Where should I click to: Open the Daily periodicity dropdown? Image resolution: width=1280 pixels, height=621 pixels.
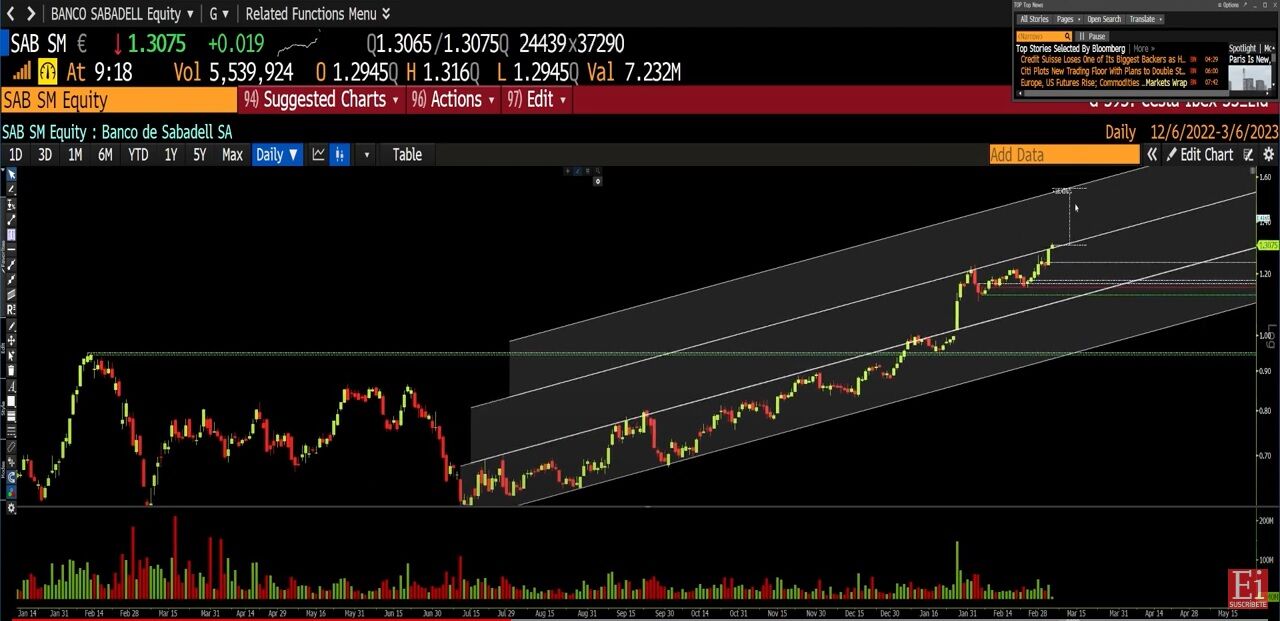click(276, 155)
